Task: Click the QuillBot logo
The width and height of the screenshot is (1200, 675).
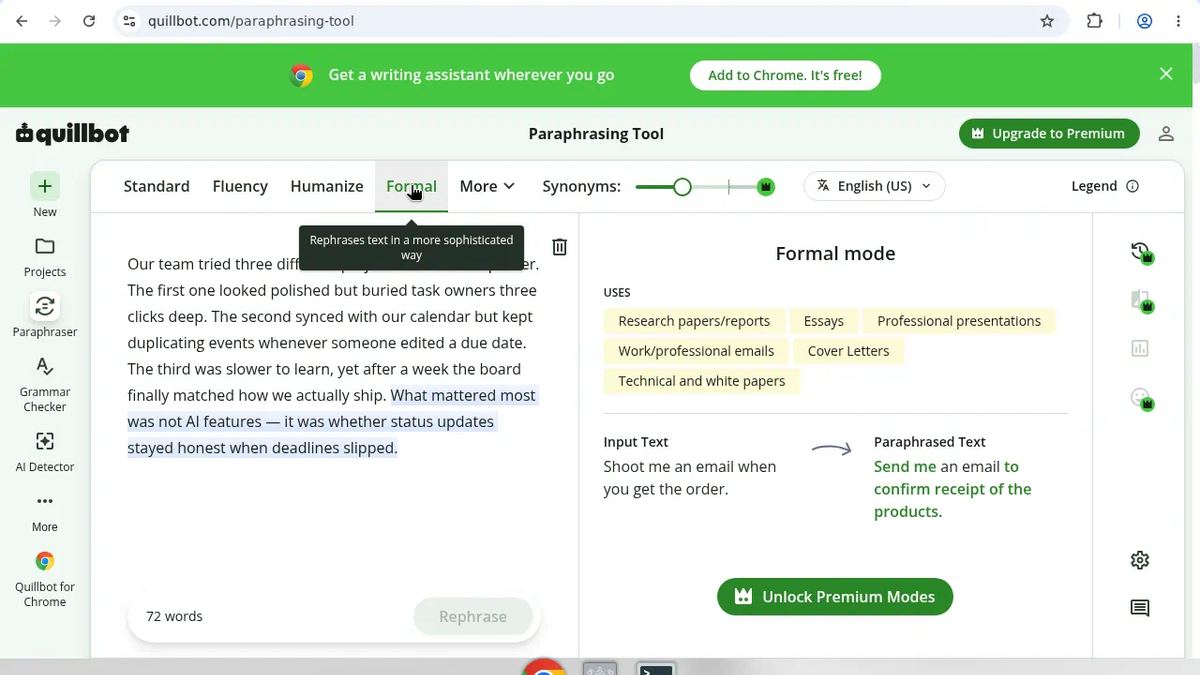Action: pyautogui.click(x=72, y=133)
